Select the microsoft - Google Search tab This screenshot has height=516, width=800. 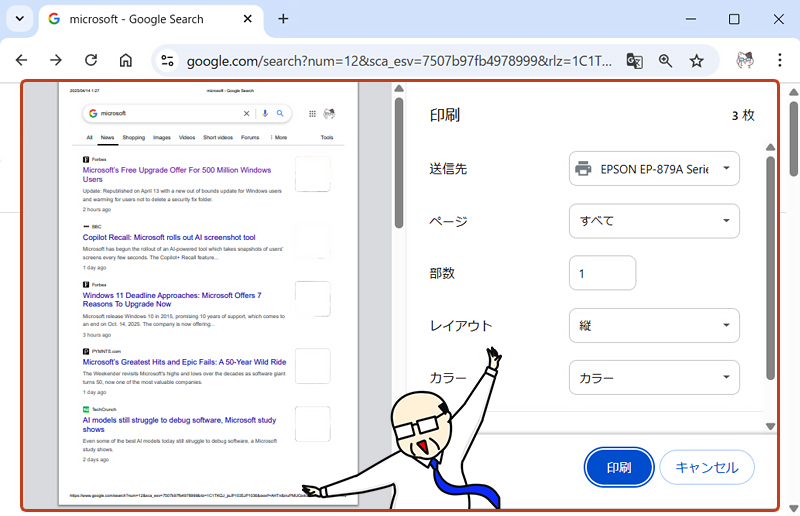151,20
